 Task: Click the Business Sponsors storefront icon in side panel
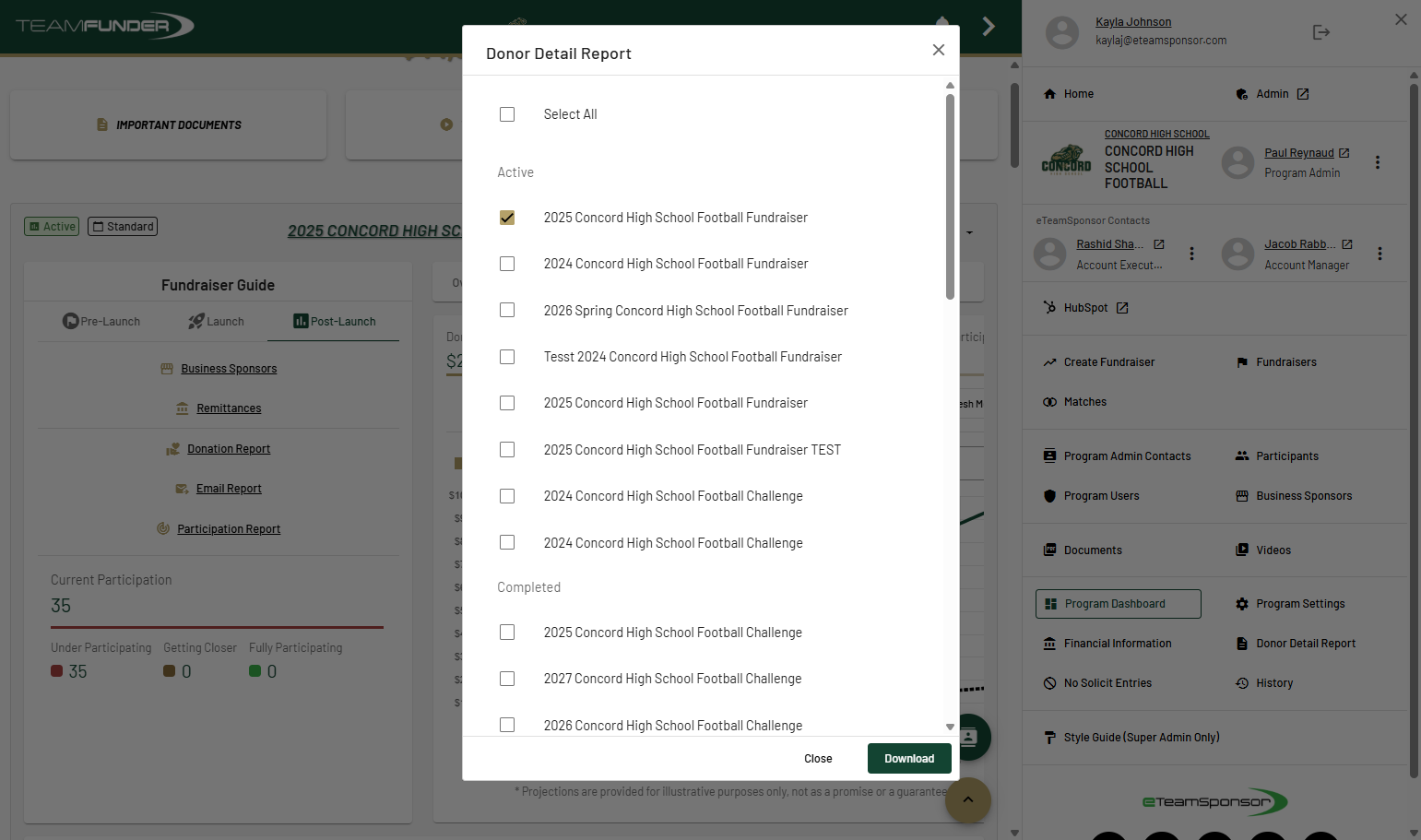(x=1242, y=496)
